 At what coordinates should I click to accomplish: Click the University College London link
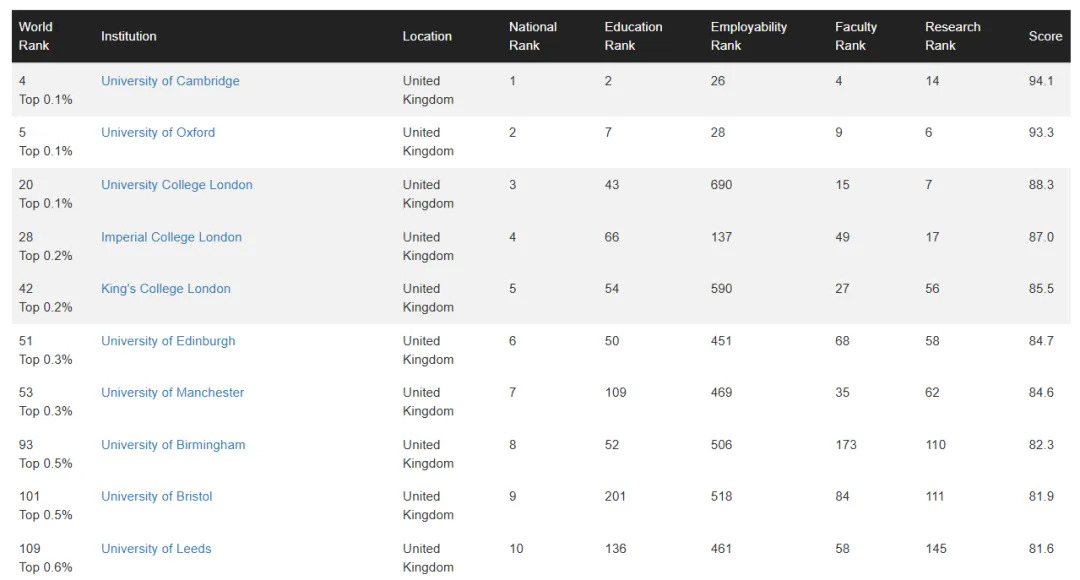pyautogui.click(x=177, y=185)
